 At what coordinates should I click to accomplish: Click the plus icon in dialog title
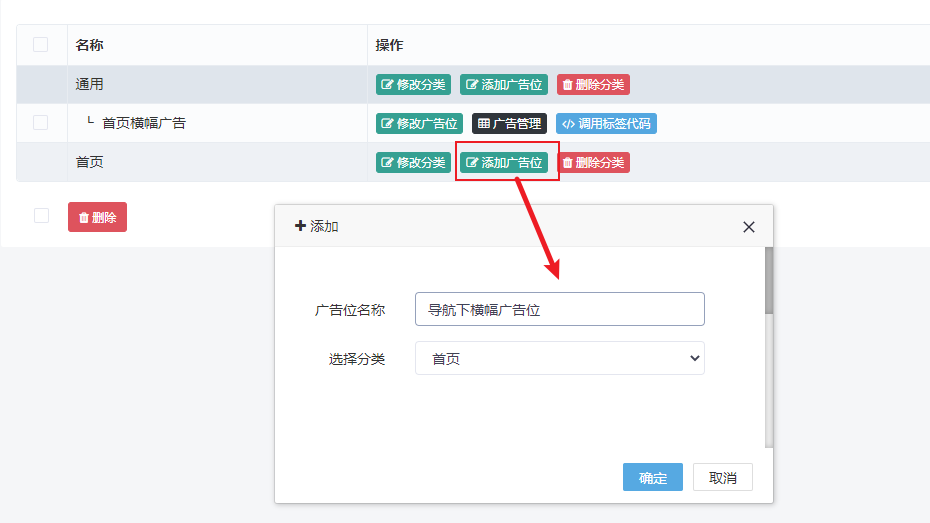coord(300,226)
